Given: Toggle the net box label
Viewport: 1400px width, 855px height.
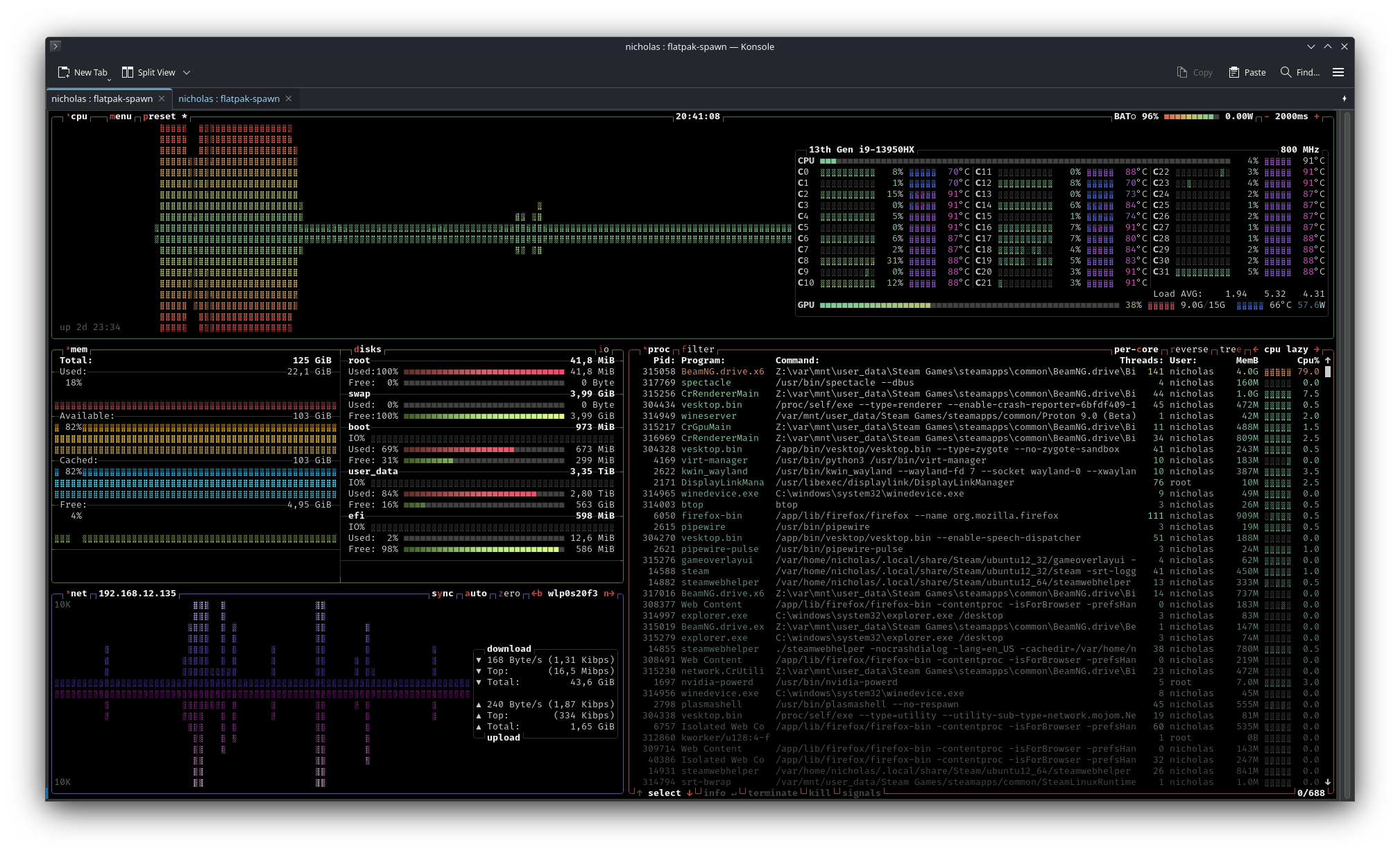Looking at the screenshot, I should coord(77,594).
